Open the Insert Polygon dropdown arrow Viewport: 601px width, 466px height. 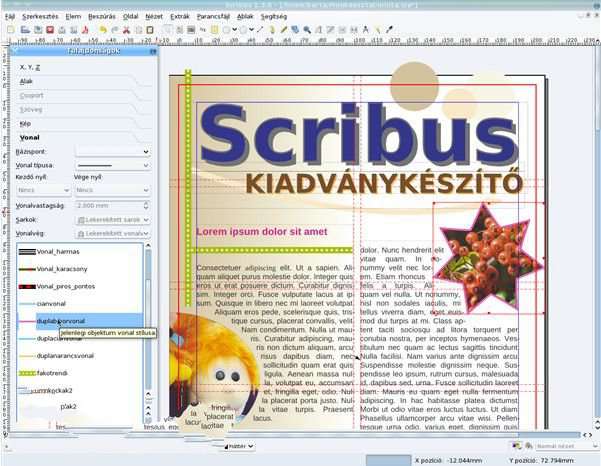pyautogui.click(x=251, y=30)
